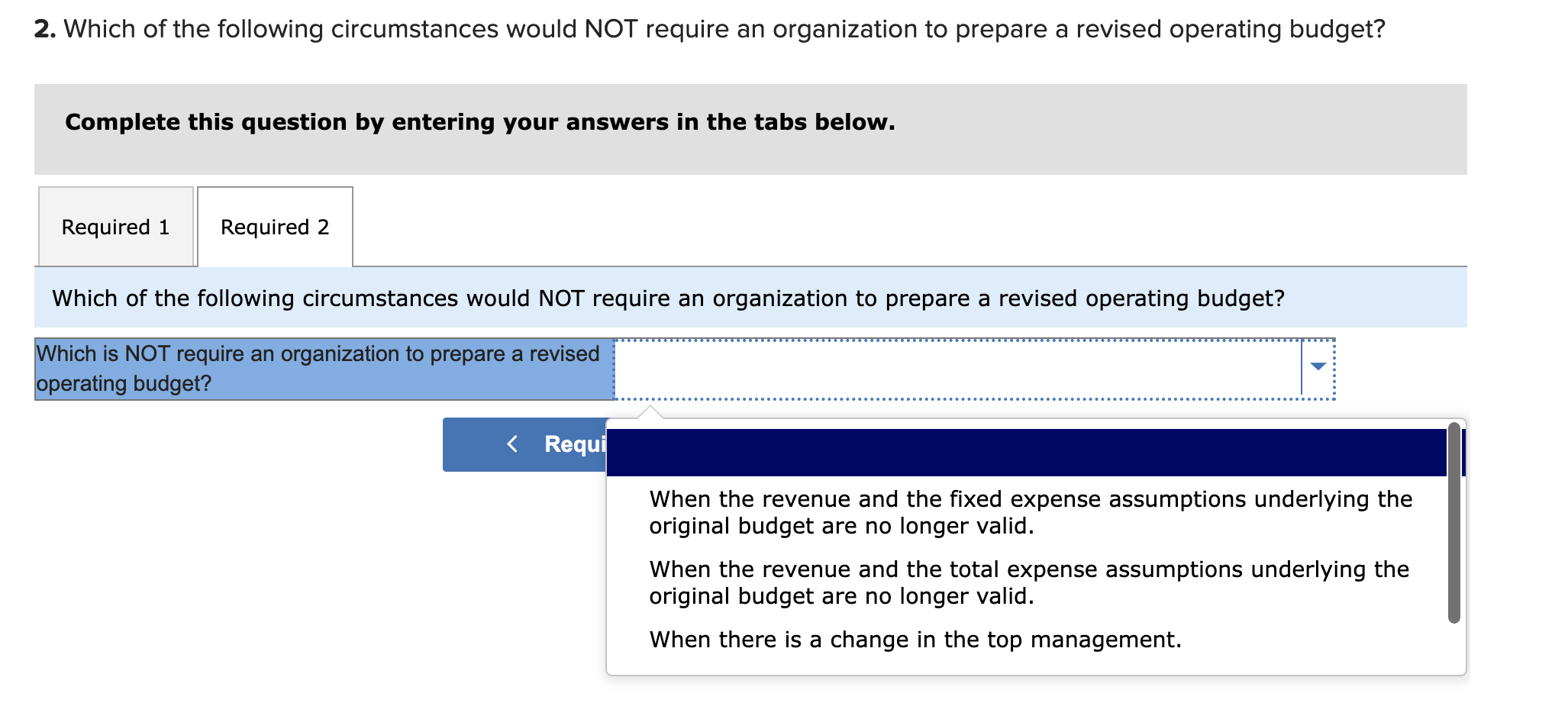
Task: Switch to the Required 1 tab
Action: point(115,227)
